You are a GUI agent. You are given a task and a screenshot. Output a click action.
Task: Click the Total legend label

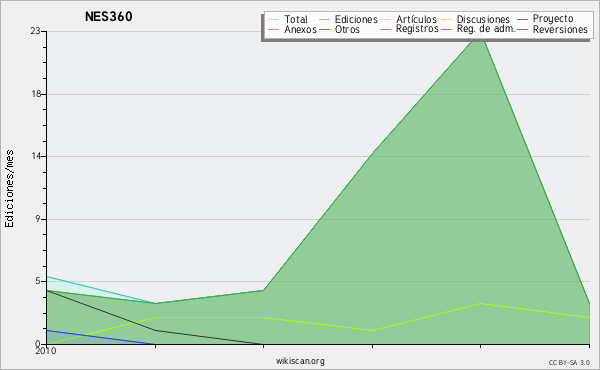(296, 19)
